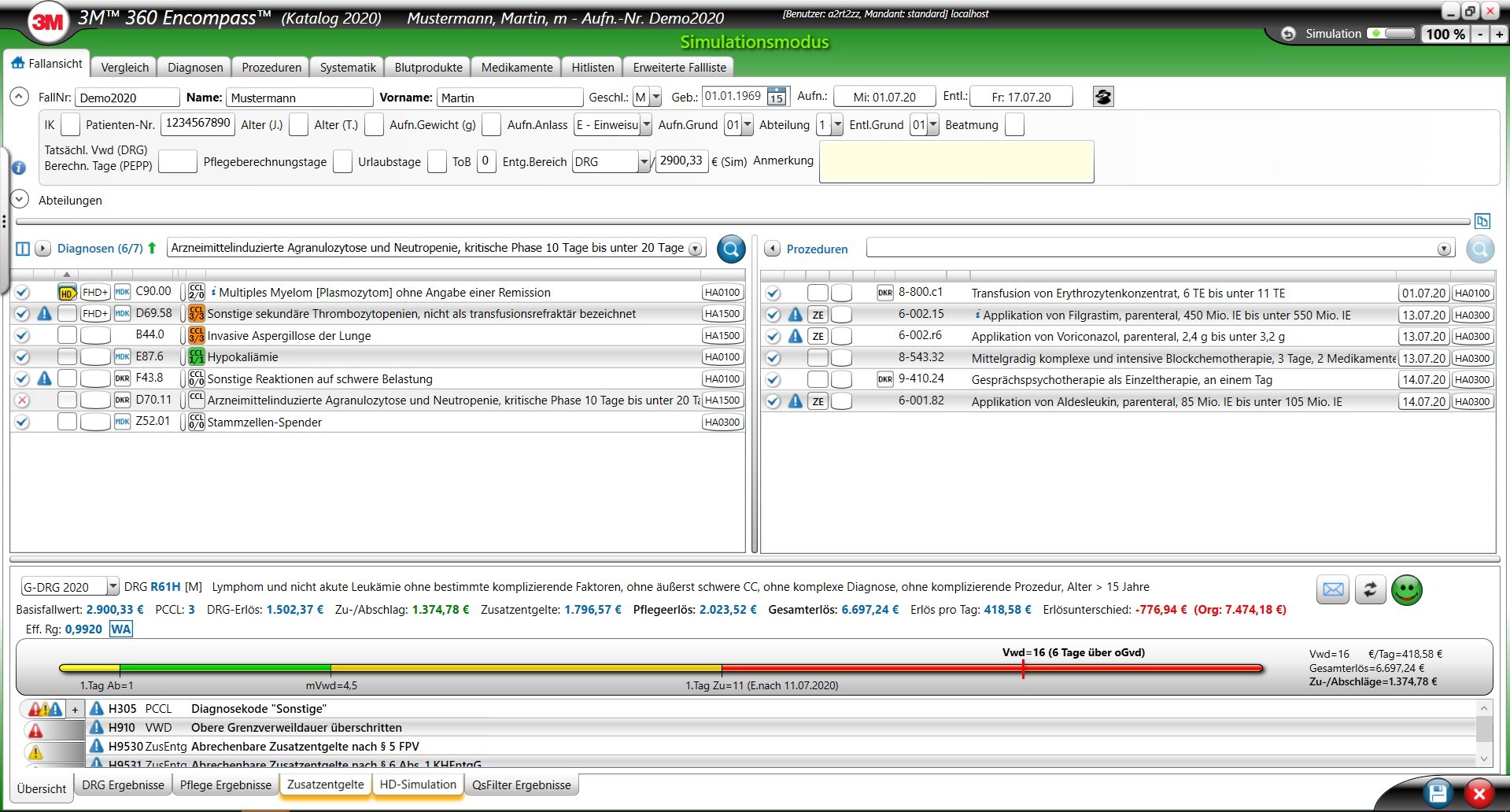
Task: Click the Vwd=16 marker on the length-of-stay bar
Action: (1023, 668)
